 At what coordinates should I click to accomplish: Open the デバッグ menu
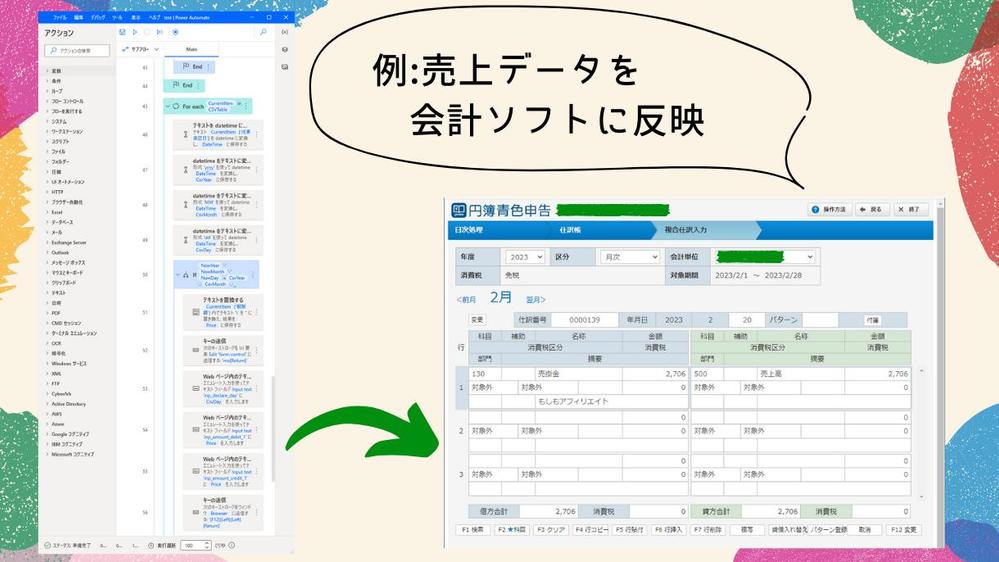(x=98, y=17)
